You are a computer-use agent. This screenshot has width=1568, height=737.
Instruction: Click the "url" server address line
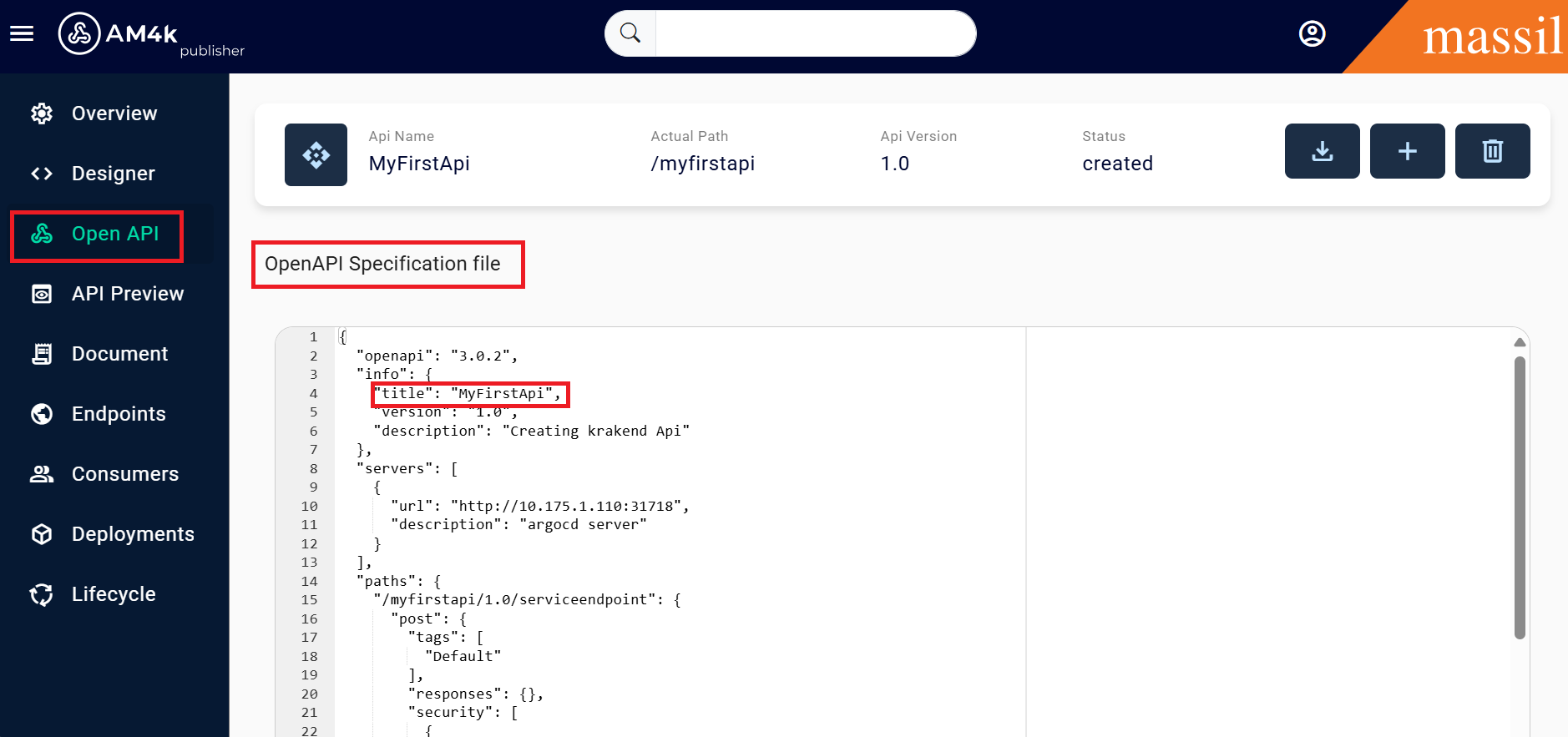(540, 506)
